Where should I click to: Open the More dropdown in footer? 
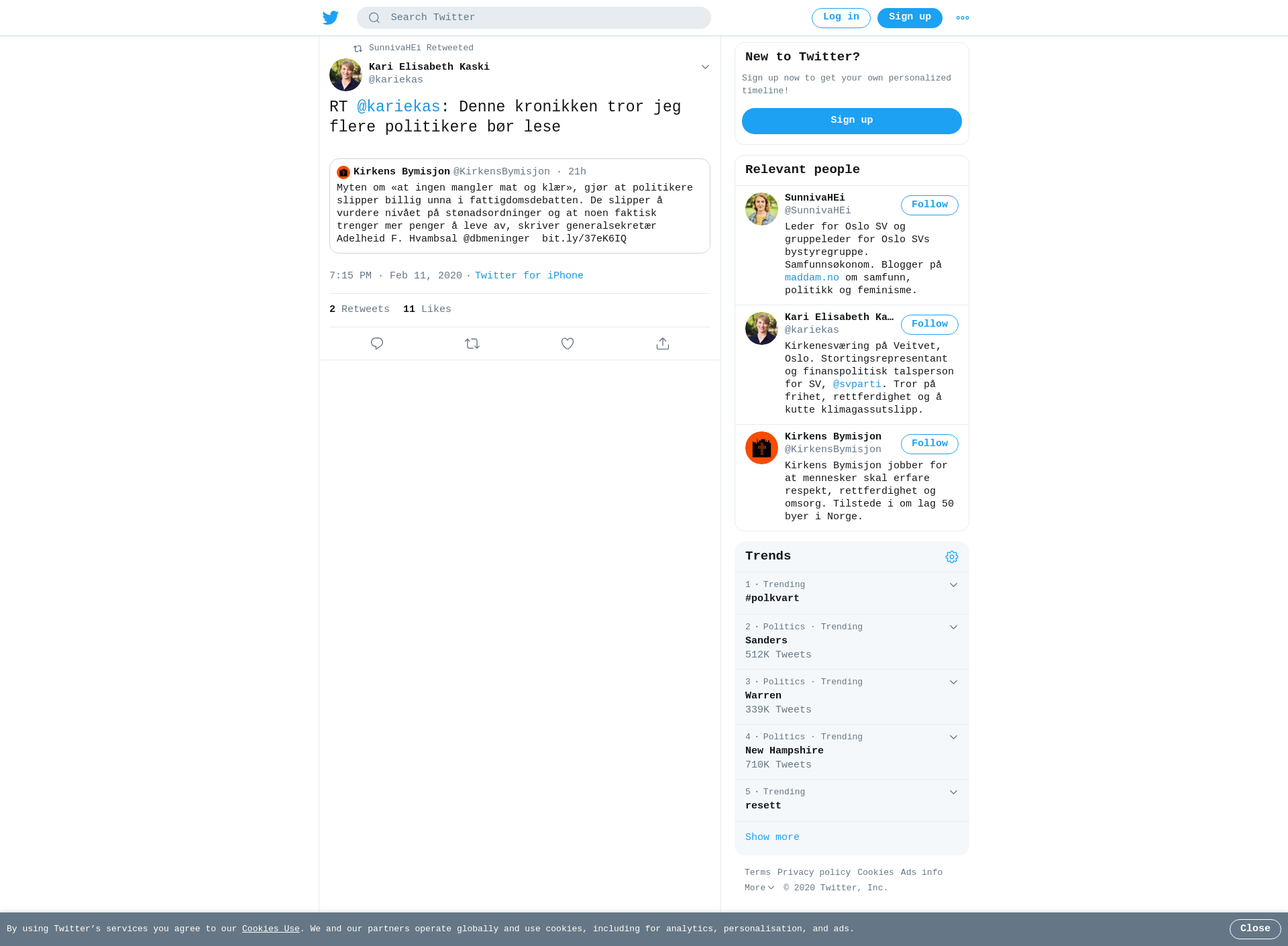tap(759, 888)
